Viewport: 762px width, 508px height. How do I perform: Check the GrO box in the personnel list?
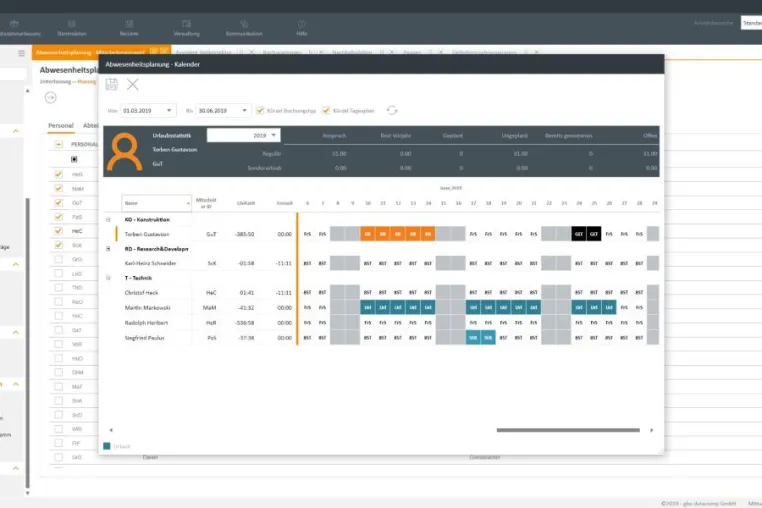point(59,259)
